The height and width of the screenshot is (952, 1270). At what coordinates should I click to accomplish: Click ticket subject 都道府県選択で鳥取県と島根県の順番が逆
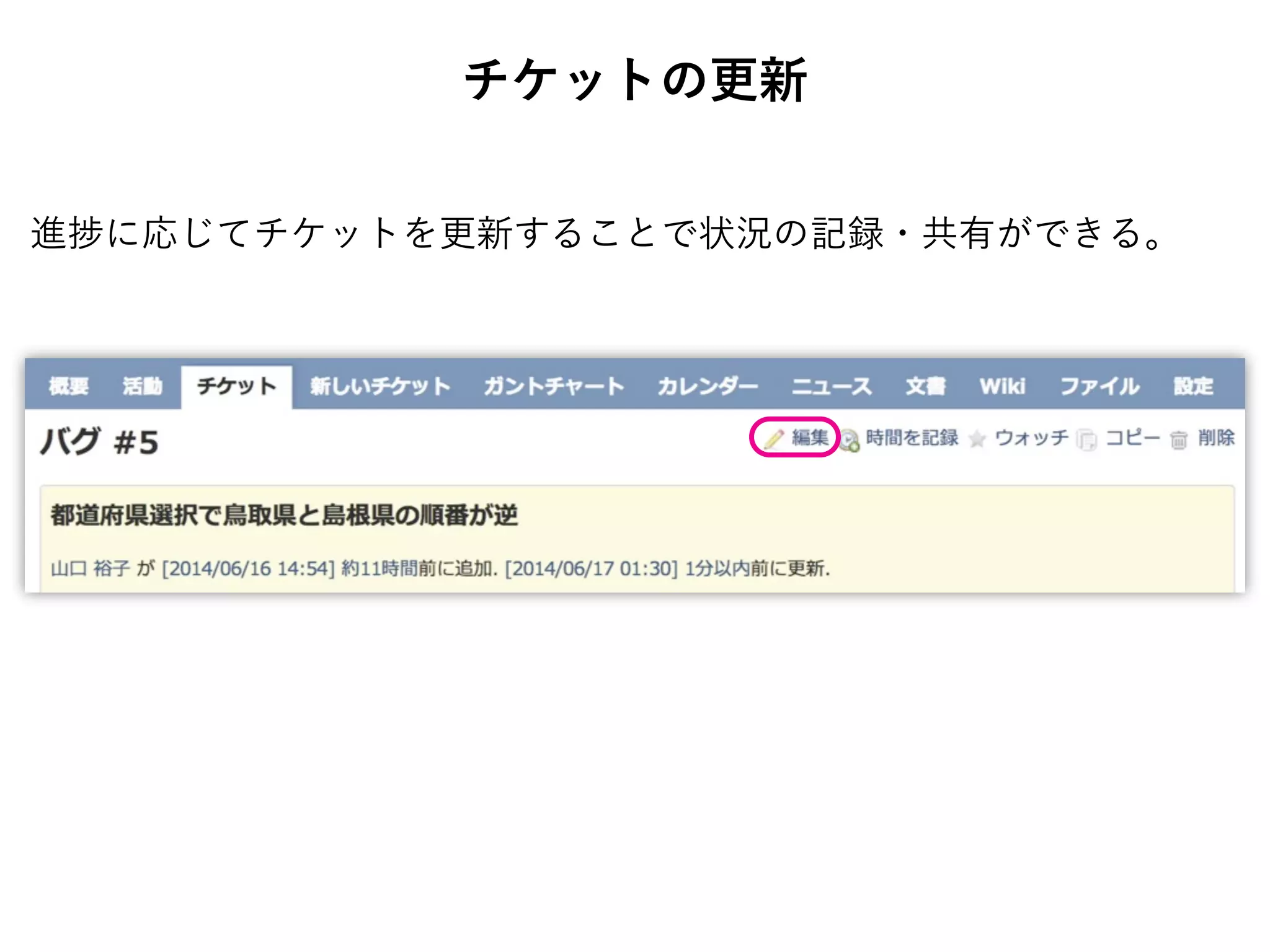click(284, 514)
